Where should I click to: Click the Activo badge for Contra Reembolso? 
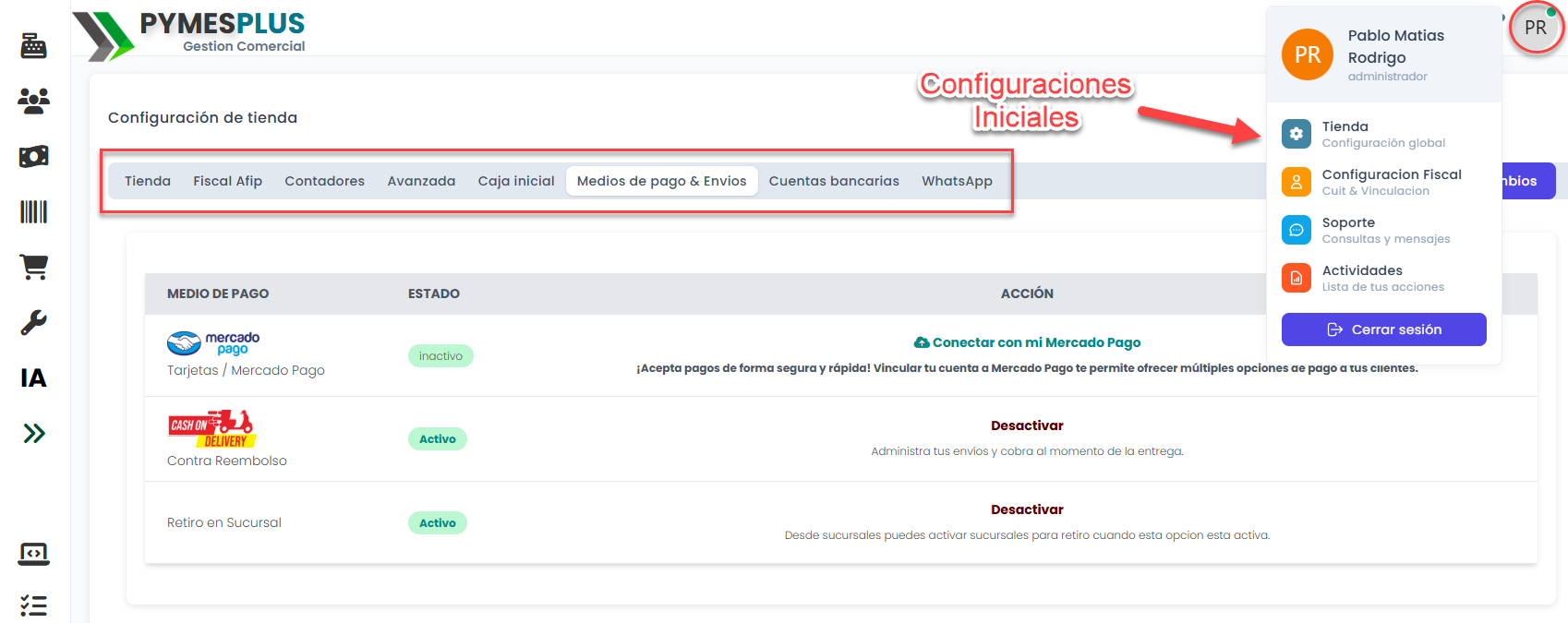[438, 439]
